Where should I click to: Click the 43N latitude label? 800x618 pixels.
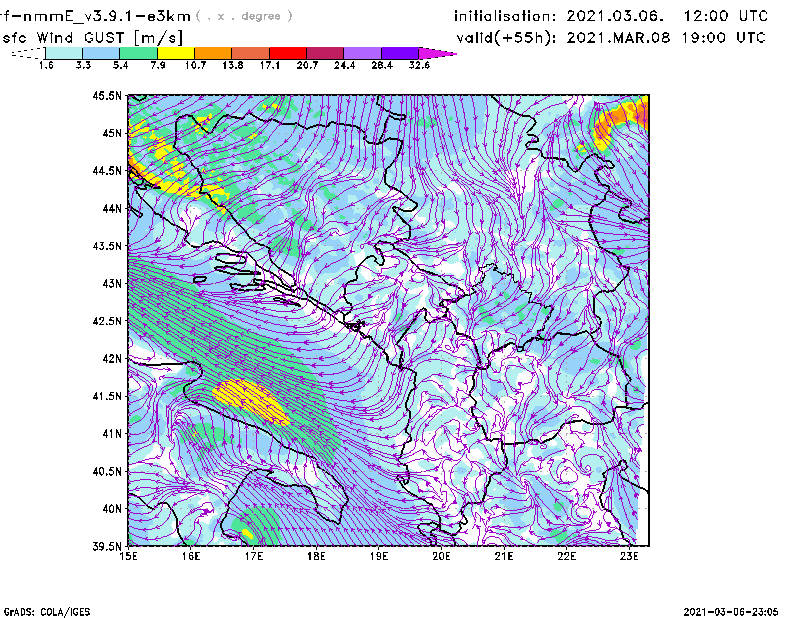(x=111, y=283)
